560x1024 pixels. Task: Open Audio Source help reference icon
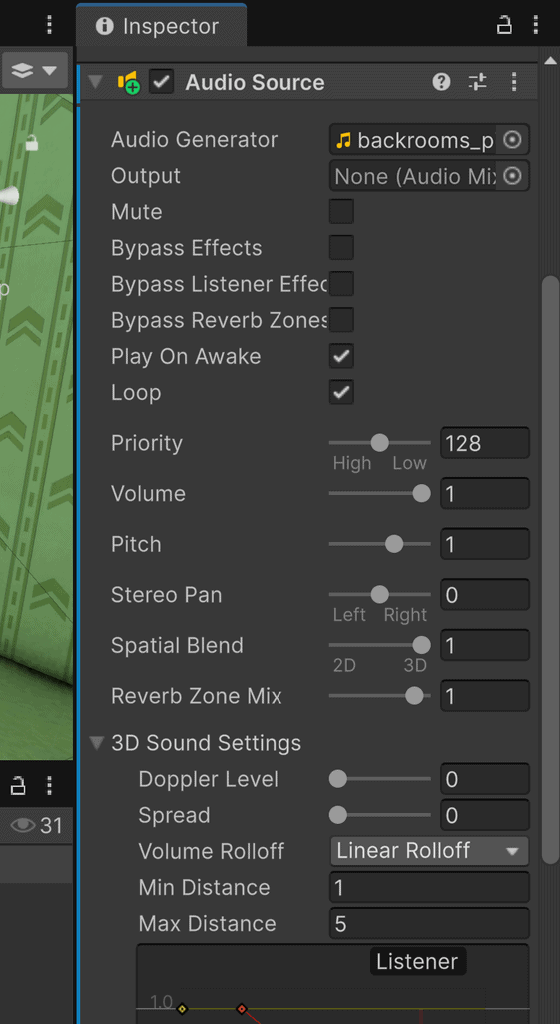(x=441, y=82)
